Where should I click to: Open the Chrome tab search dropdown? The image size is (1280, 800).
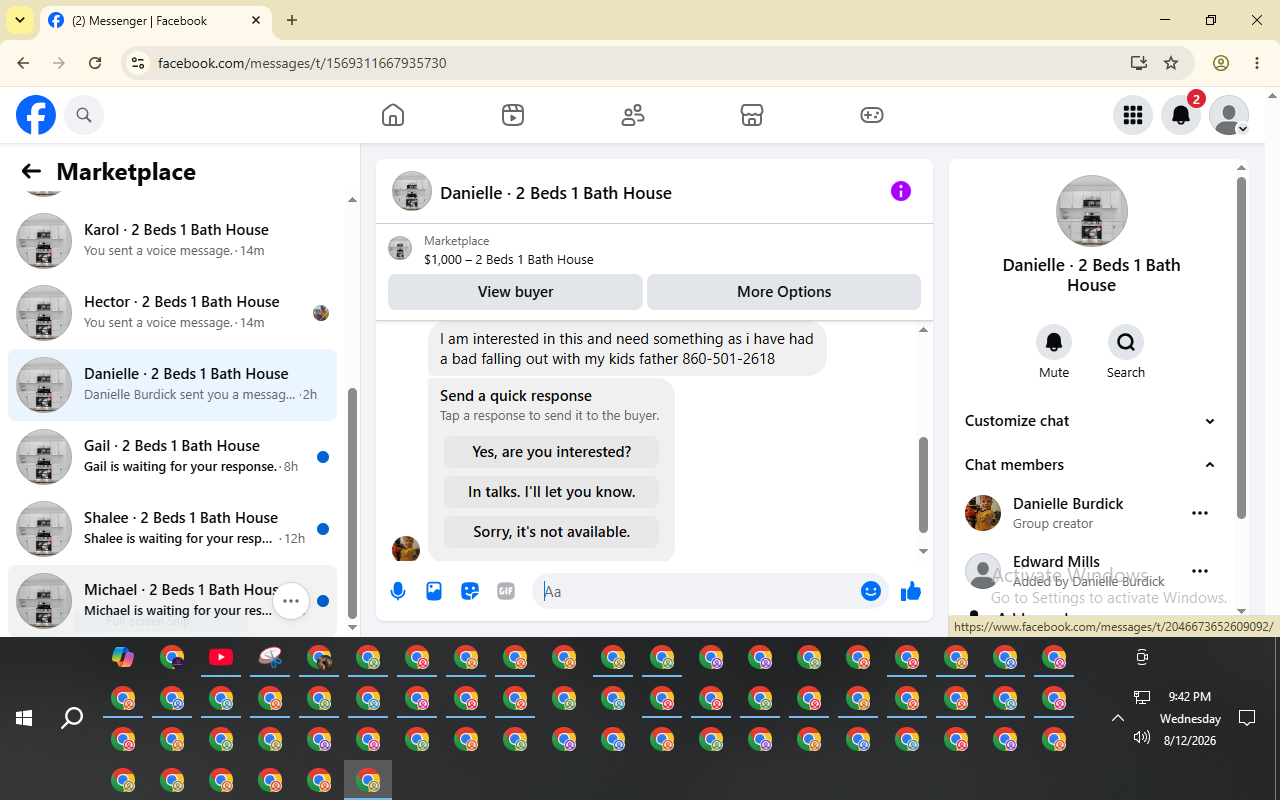(20, 20)
